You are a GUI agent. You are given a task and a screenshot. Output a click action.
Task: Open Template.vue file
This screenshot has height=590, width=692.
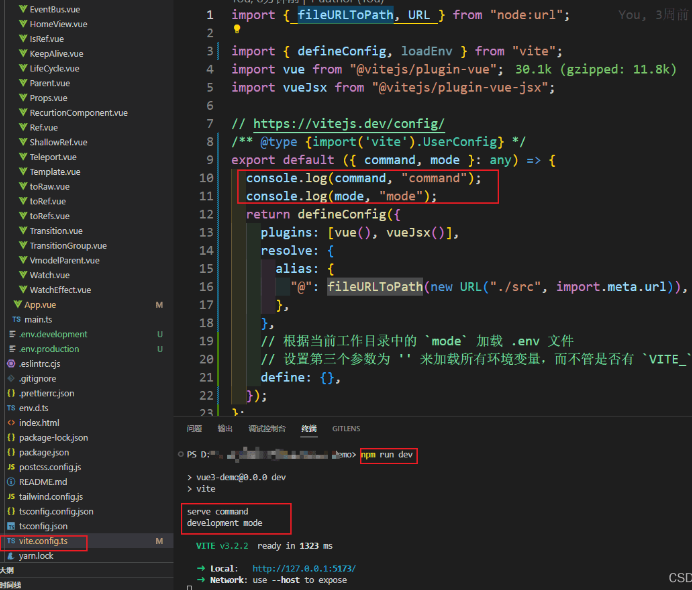[x=55, y=172]
